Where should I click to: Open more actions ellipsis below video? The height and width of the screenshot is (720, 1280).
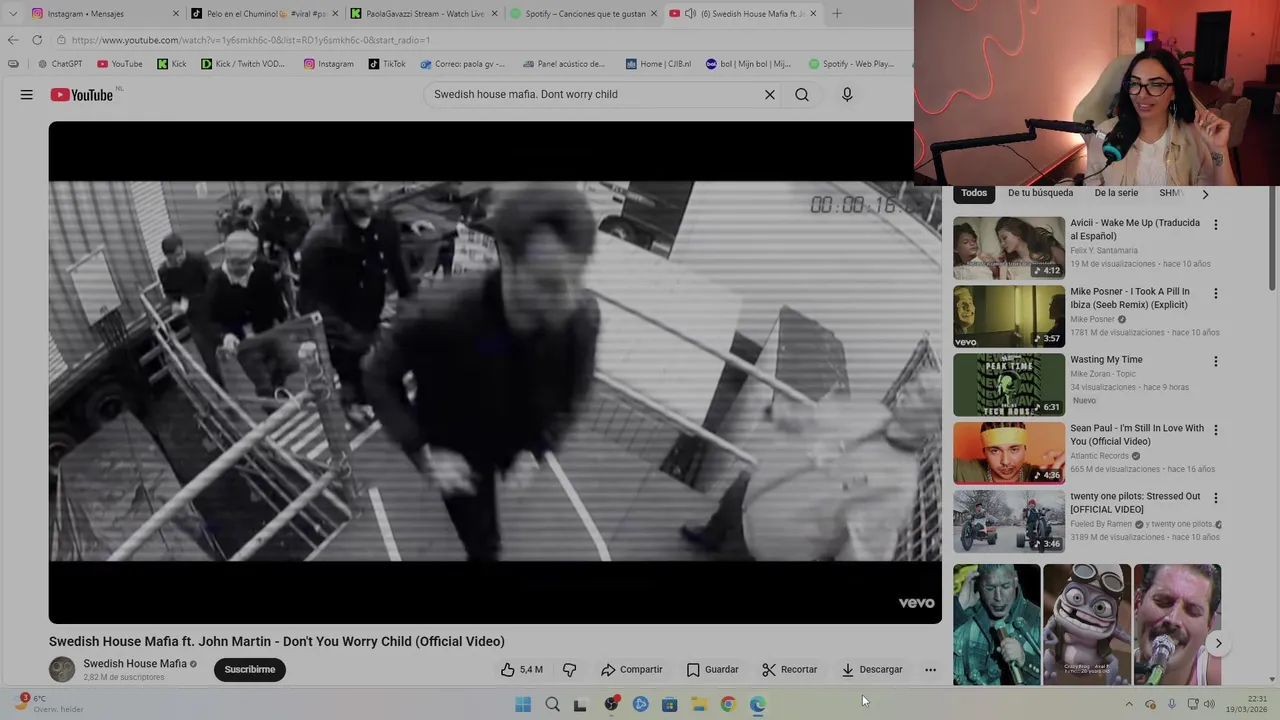930,670
